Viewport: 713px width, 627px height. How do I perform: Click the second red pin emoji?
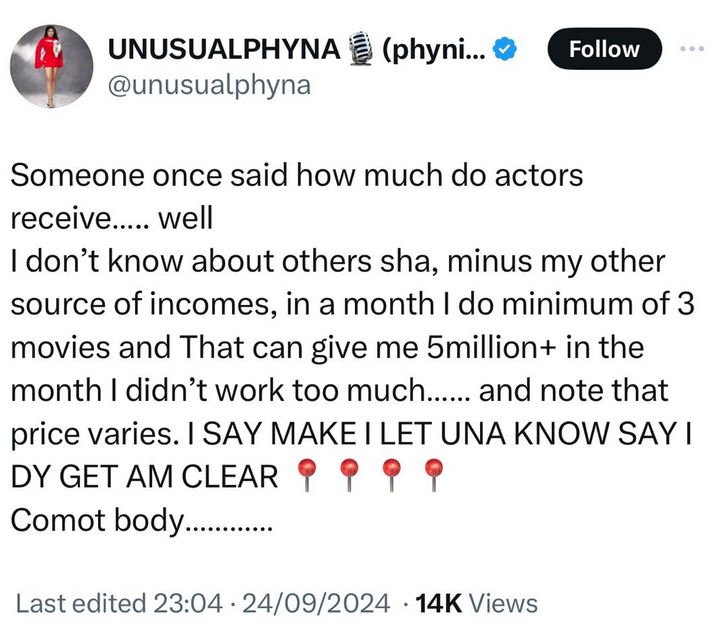[349, 475]
